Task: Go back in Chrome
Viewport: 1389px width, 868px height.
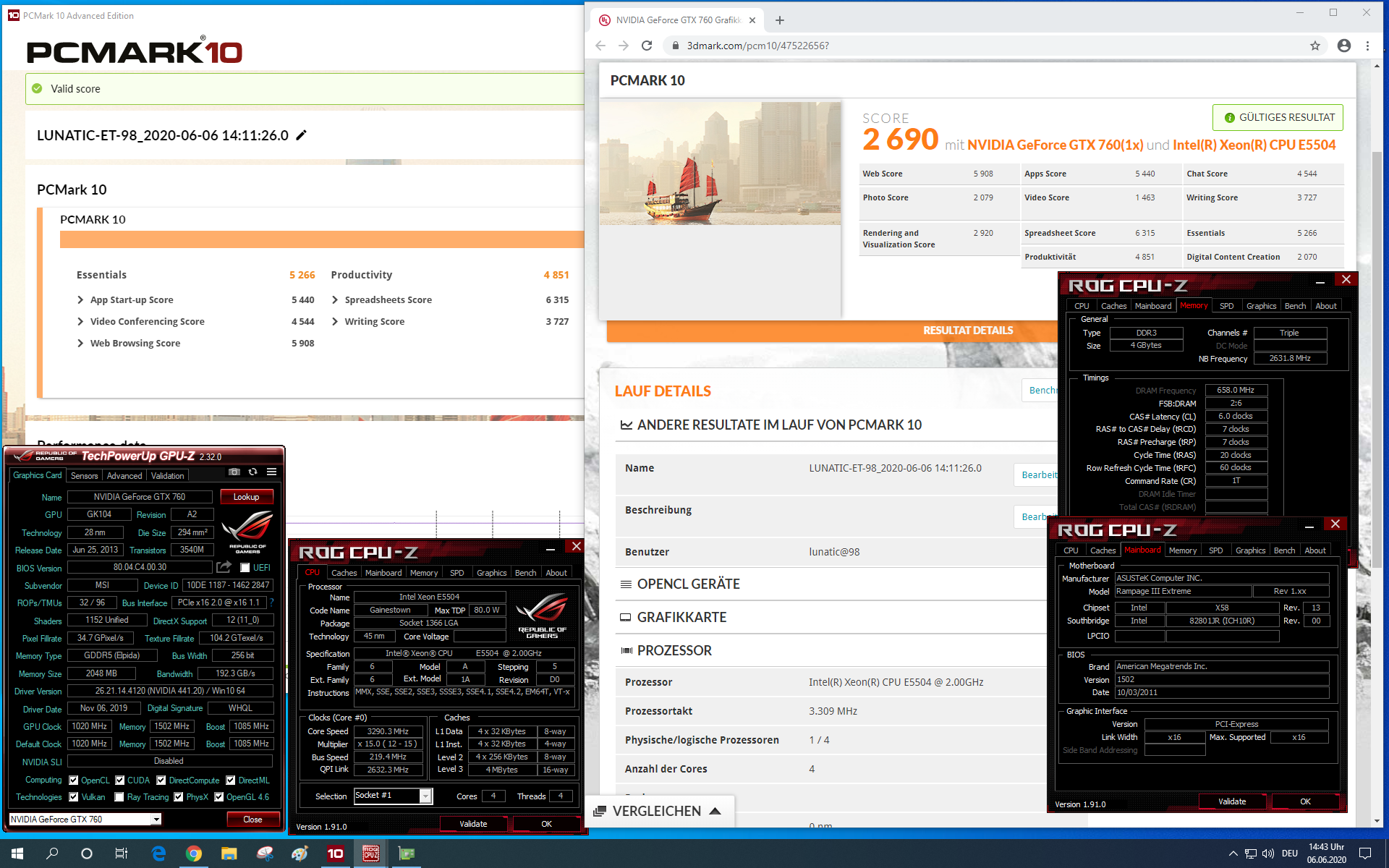Action: (600, 46)
